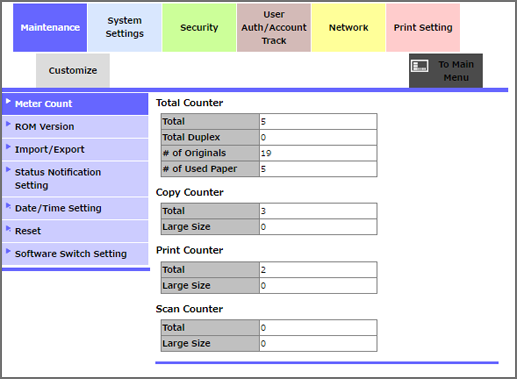Click the arrow icon beside Status Notification Setting
The height and width of the screenshot is (379, 517).
click(8, 169)
